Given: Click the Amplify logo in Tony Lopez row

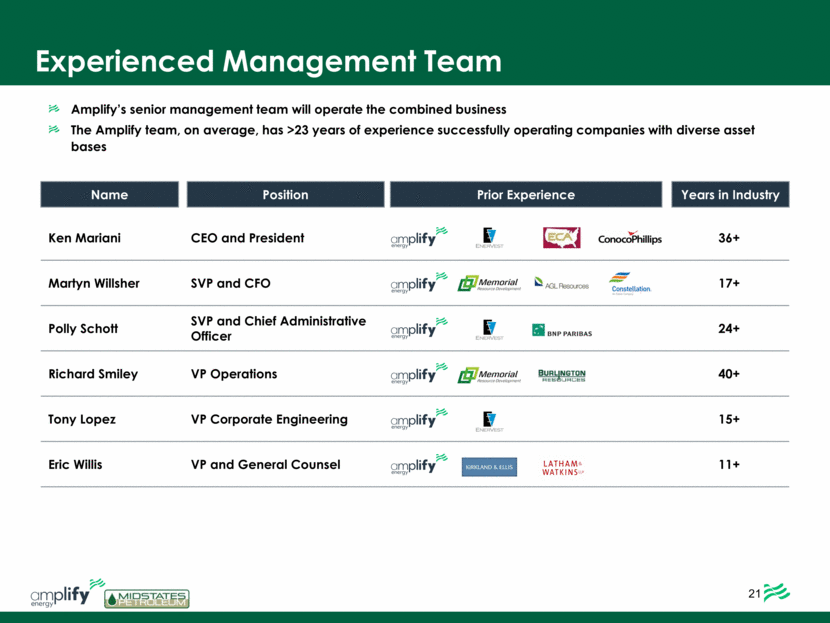Looking at the screenshot, I should 419,419.
